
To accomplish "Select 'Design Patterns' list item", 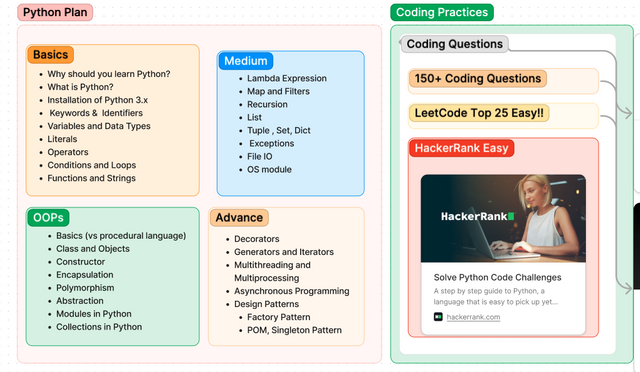I will tap(266, 305).
